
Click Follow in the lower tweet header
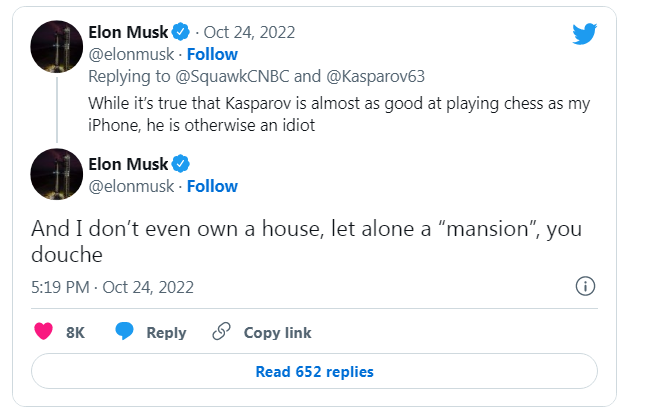(x=212, y=186)
